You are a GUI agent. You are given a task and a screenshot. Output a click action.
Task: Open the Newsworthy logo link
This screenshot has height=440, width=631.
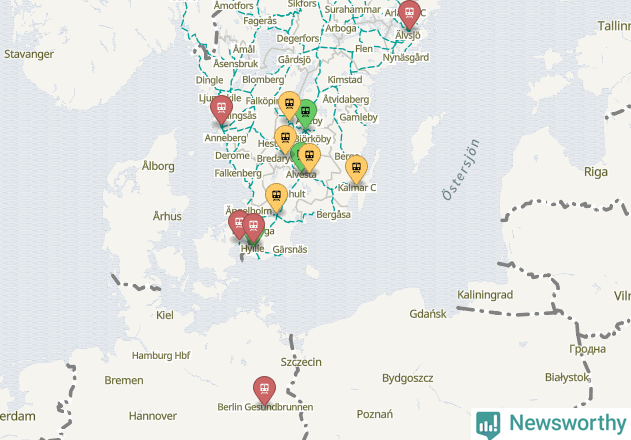pyautogui.click(x=551, y=423)
